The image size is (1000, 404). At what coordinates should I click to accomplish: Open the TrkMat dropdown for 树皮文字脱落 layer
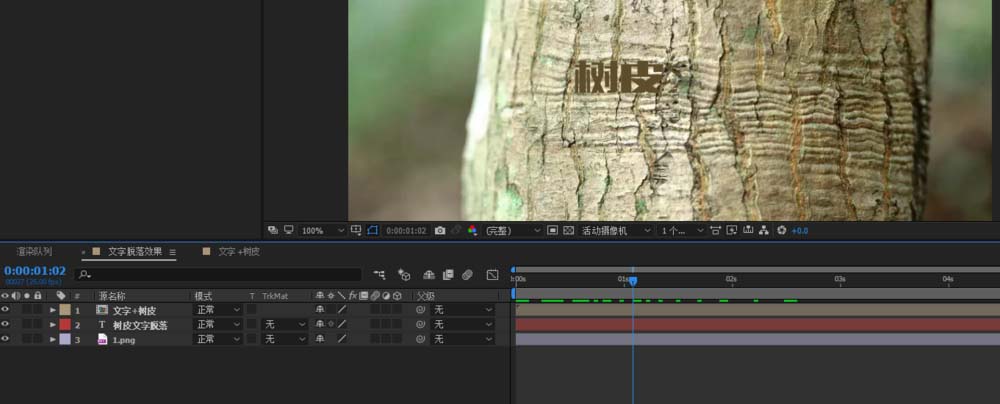click(286, 324)
